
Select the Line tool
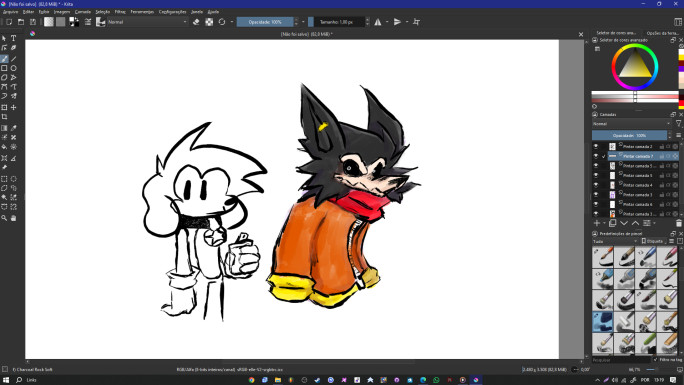tap(14, 59)
